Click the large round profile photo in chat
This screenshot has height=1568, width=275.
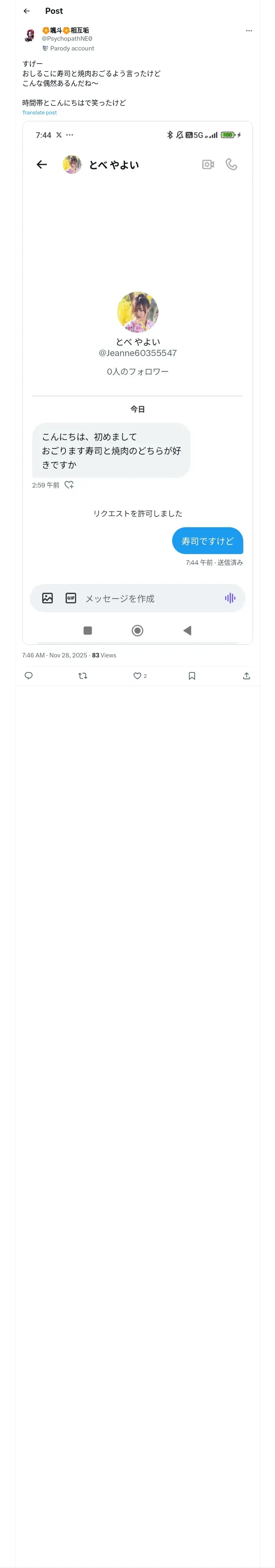point(138,312)
